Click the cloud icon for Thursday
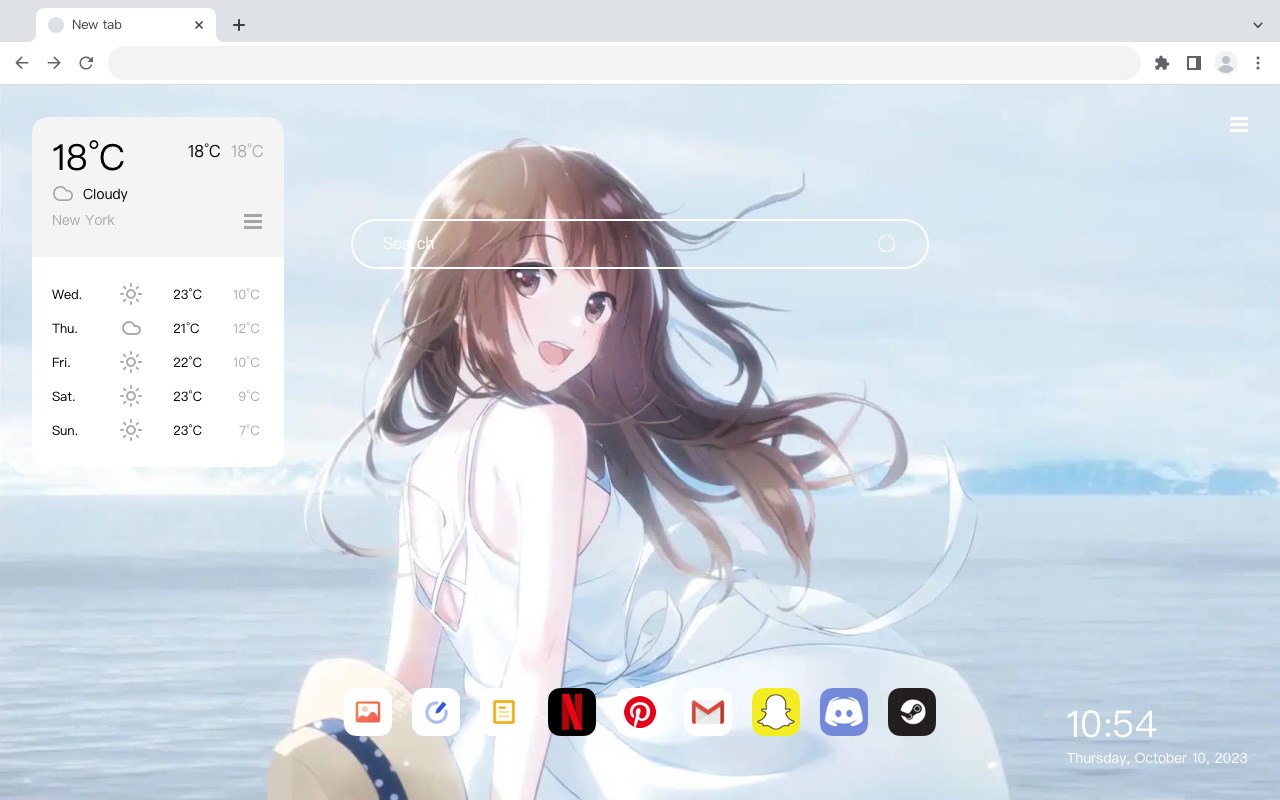The width and height of the screenshot is (1280, 800). [x=131, y=328]
